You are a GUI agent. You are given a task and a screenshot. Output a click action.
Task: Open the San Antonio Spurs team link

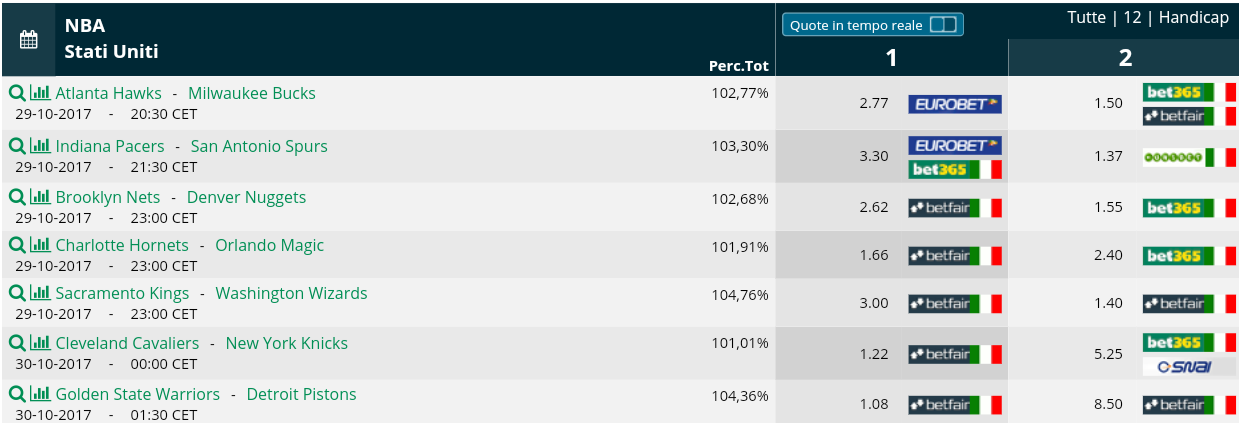pos(259,146)
